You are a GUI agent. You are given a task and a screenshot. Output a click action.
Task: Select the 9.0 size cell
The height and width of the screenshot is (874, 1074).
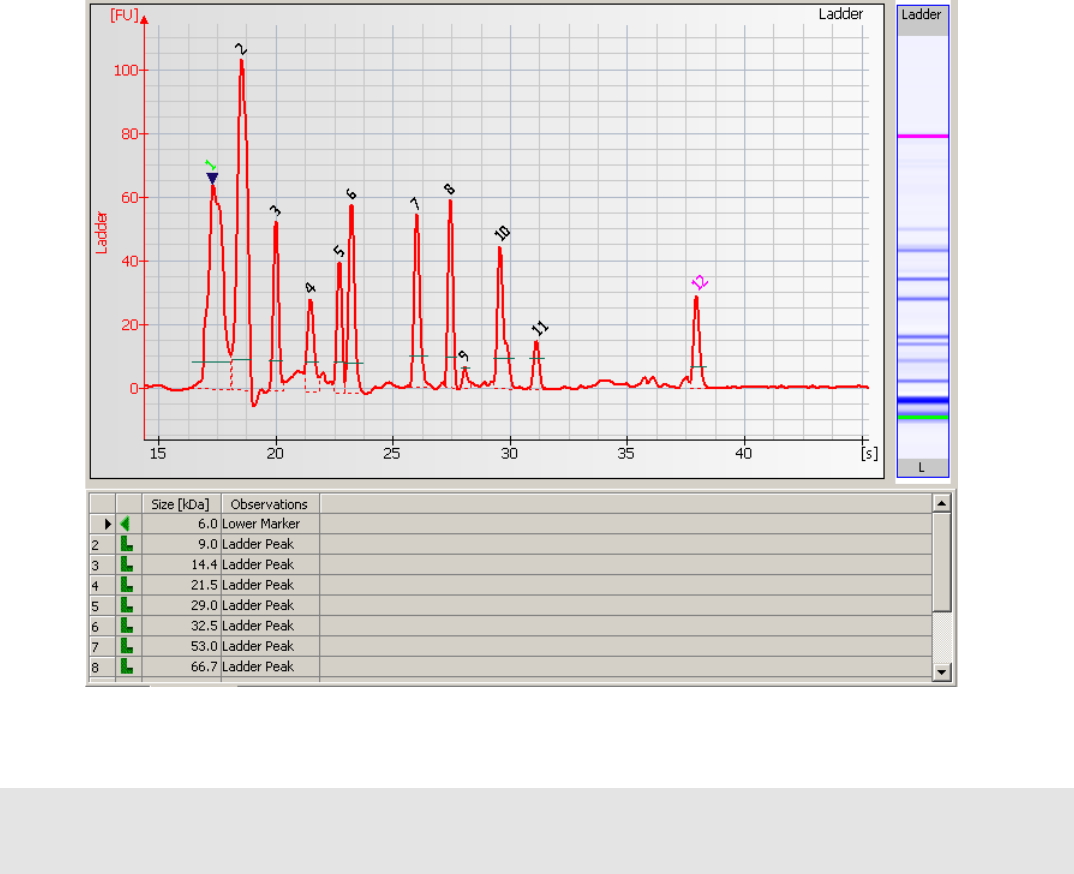181,545
